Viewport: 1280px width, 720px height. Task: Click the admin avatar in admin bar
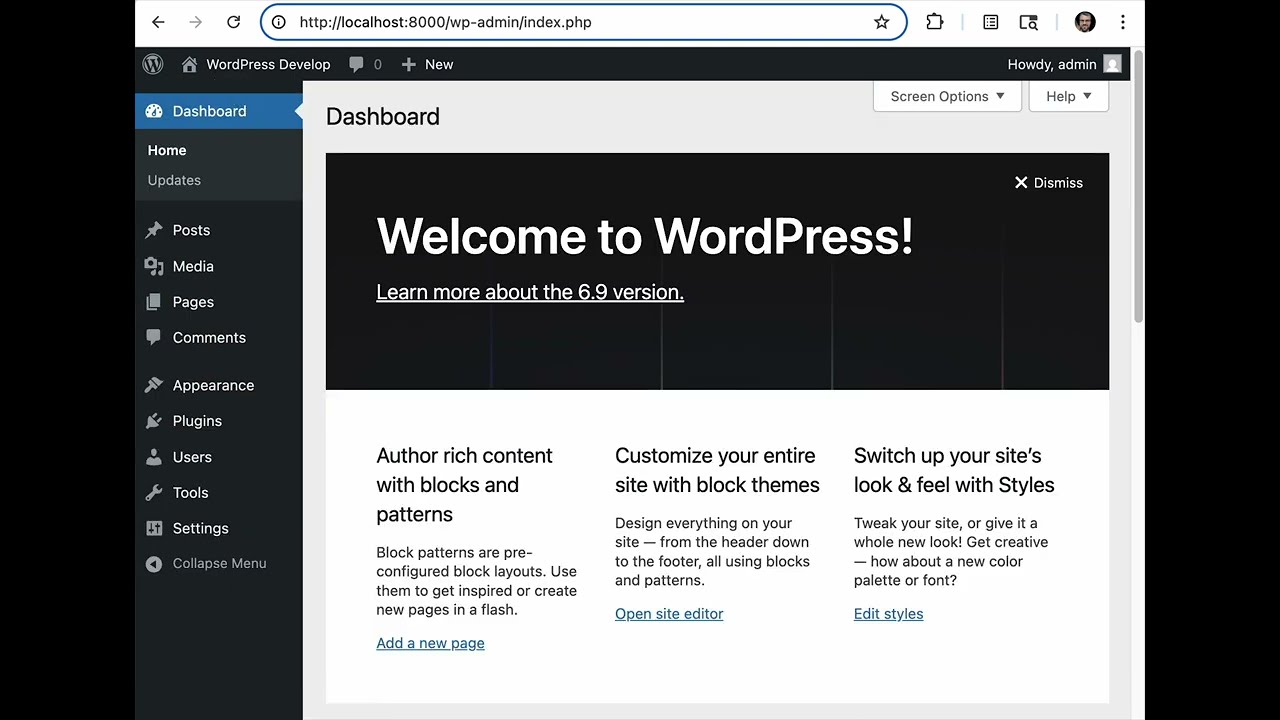click(x=1112, y=64)
